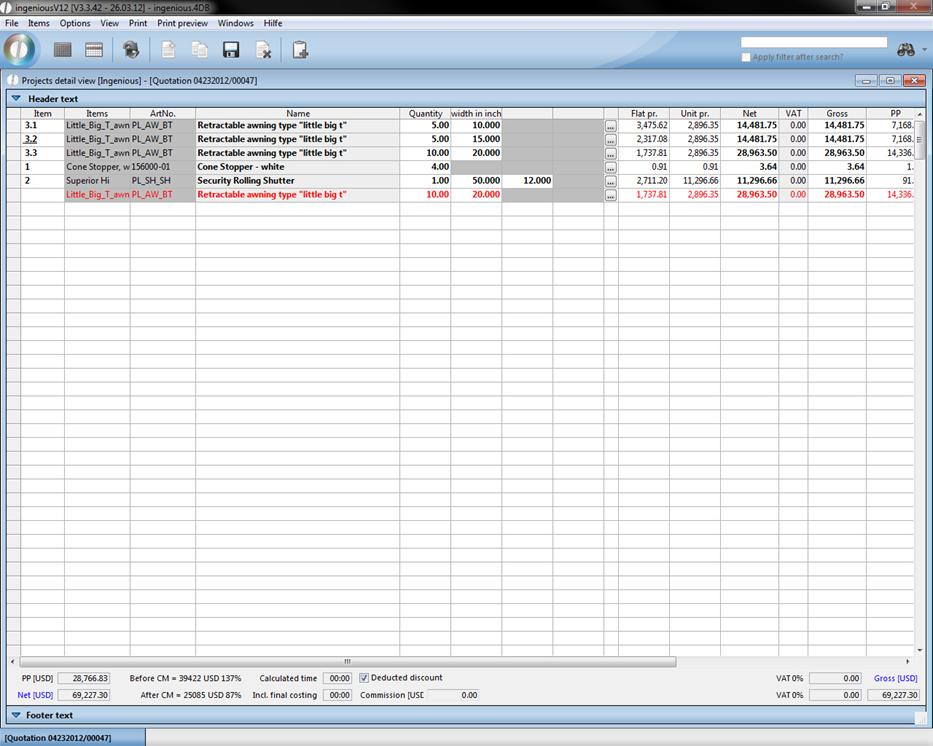Click the refresh globe toolbar icon
The height and width of the screenshot is (746, 933).
pyautogui.click(x=130, y=50)
